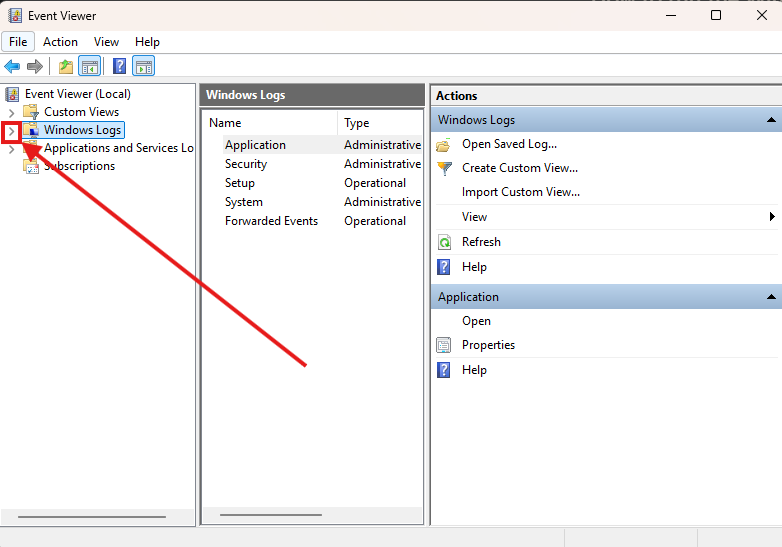Image resolution: width=782 pixels, height=547 pixels.
Task: Click the Windows Logs list horizontal scrollbar
Action: 271,515
